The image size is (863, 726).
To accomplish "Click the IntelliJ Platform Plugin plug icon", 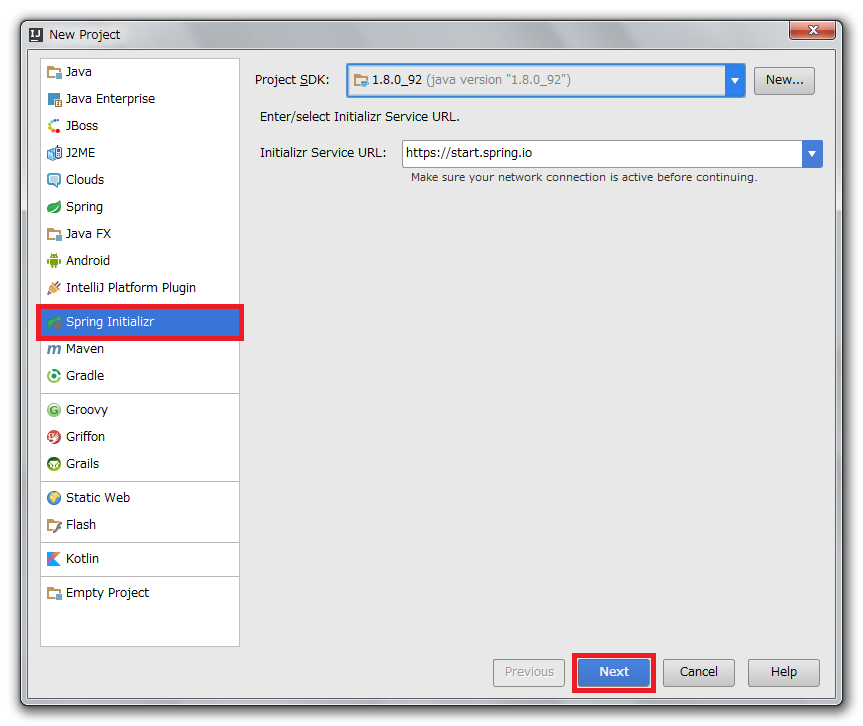I will coord(54,288).
